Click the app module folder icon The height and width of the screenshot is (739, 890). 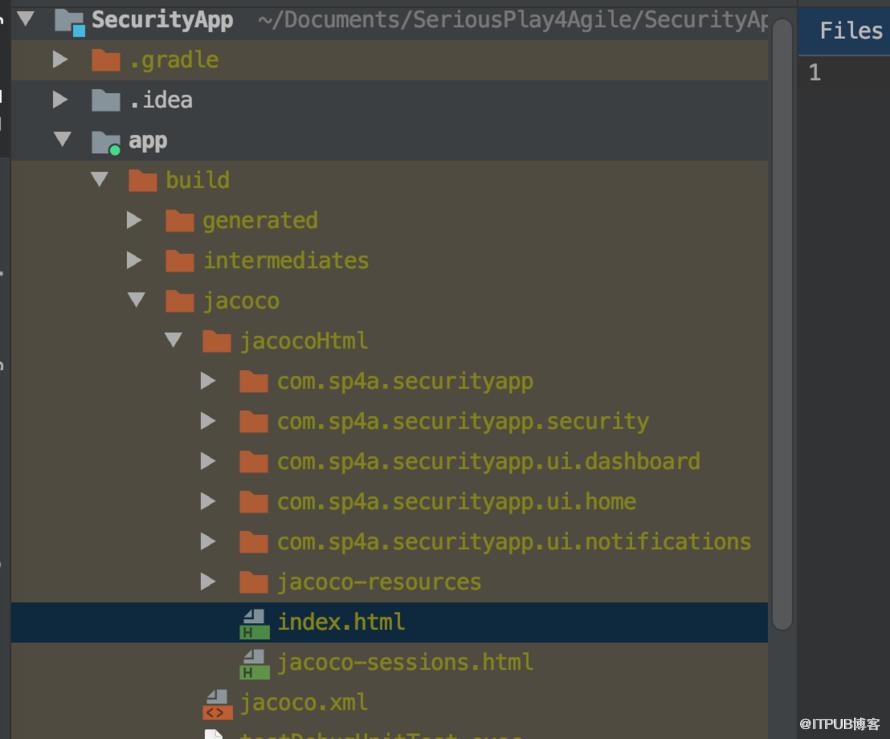[x=106, y=142]
